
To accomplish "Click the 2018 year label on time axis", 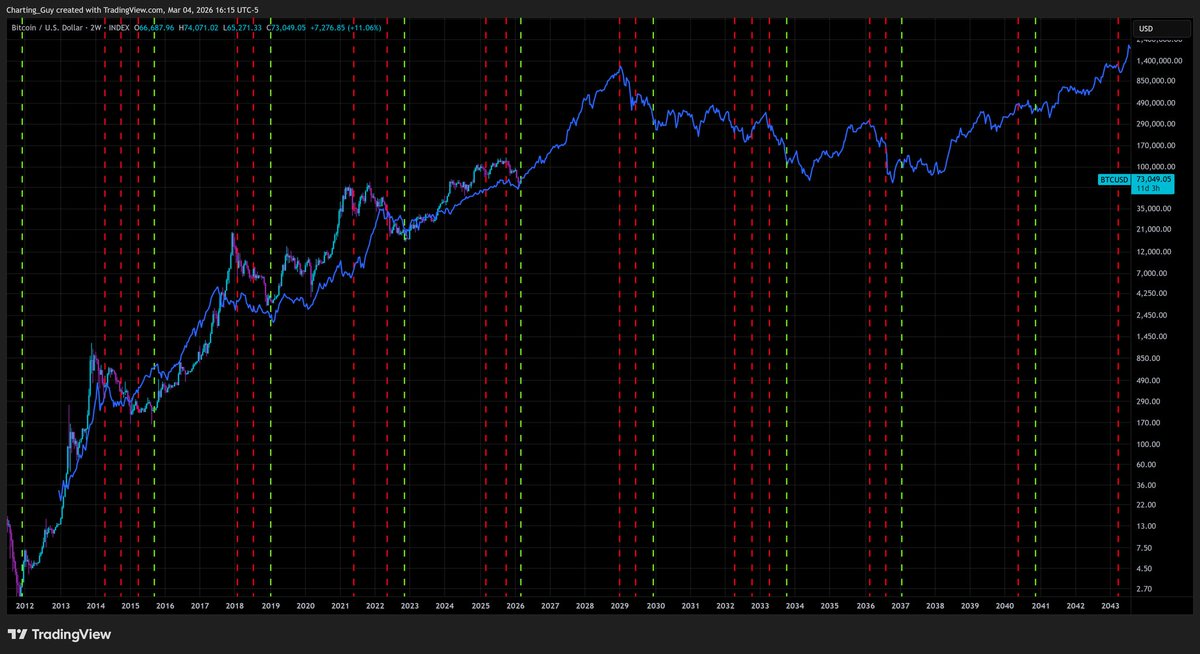I will pos(235,606).
